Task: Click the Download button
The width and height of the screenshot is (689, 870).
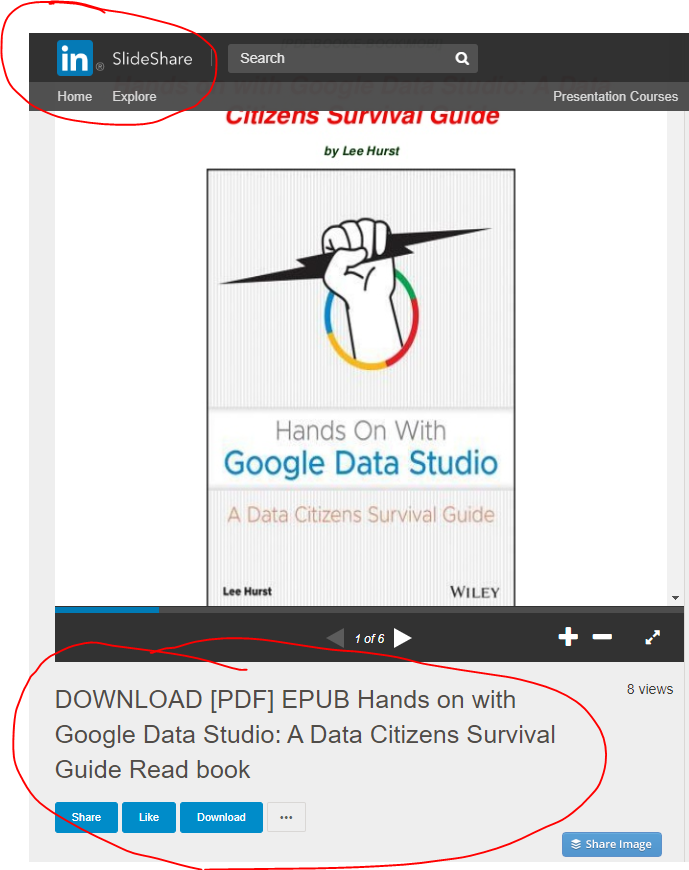Action: coord(221,817)
